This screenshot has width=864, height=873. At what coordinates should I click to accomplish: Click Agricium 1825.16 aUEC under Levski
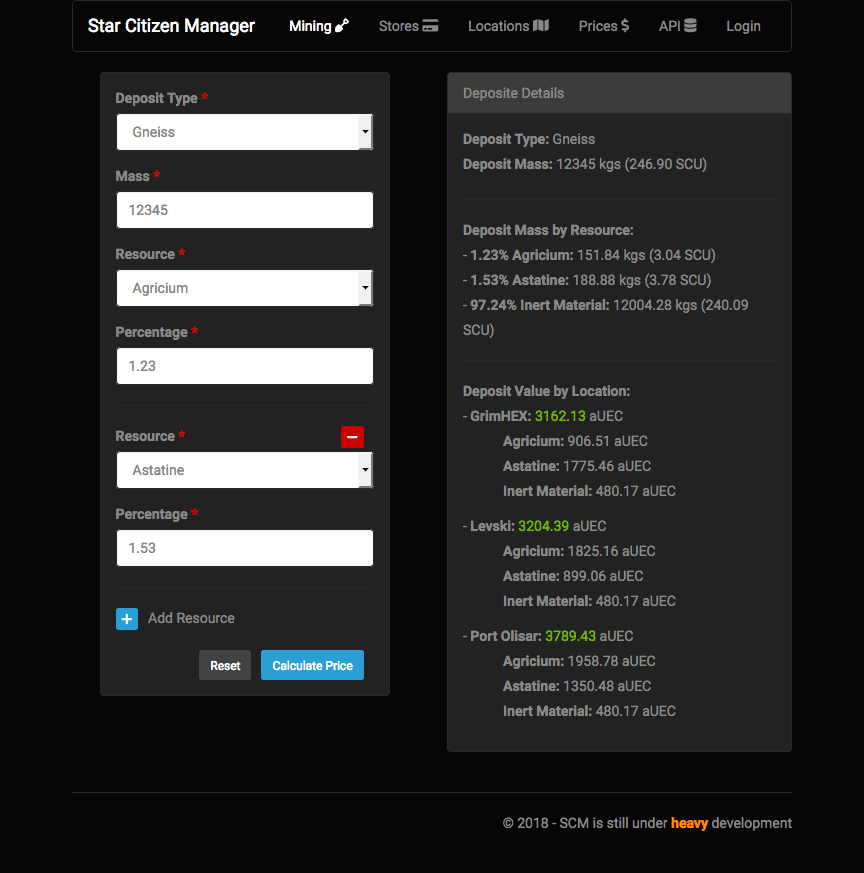[x=579, y=551]
